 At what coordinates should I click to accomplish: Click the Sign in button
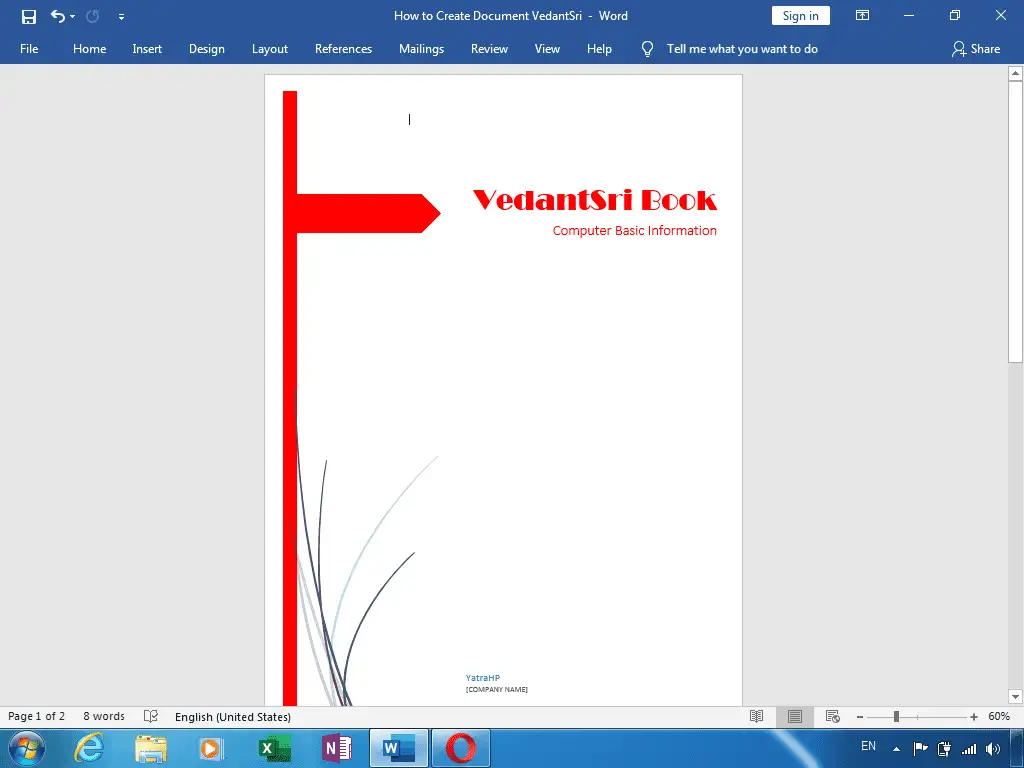[801, 16]
